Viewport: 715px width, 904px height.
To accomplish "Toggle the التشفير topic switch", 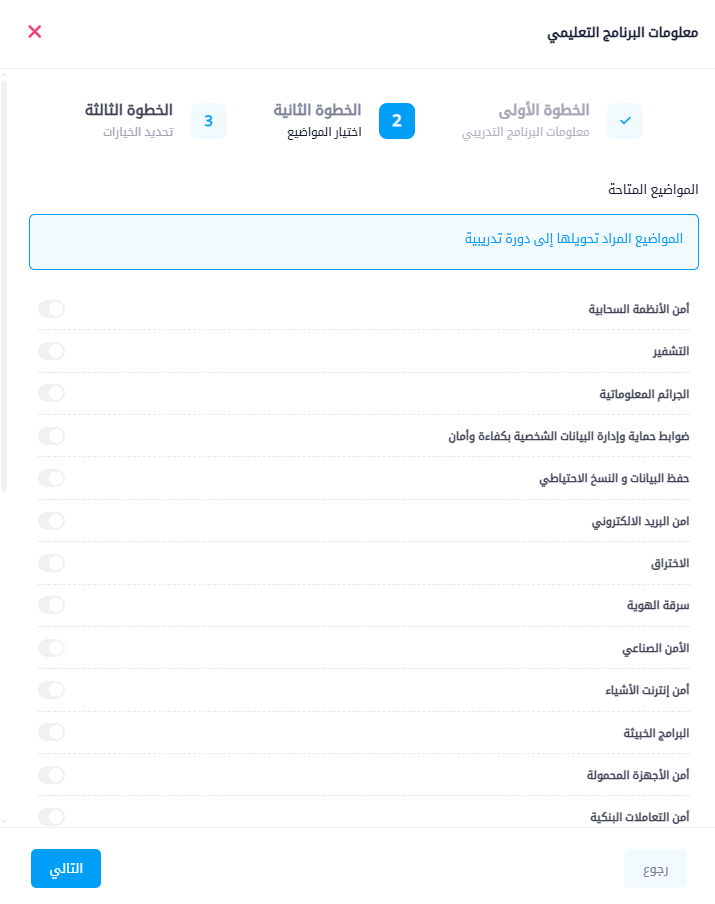I will coord(51,351).
